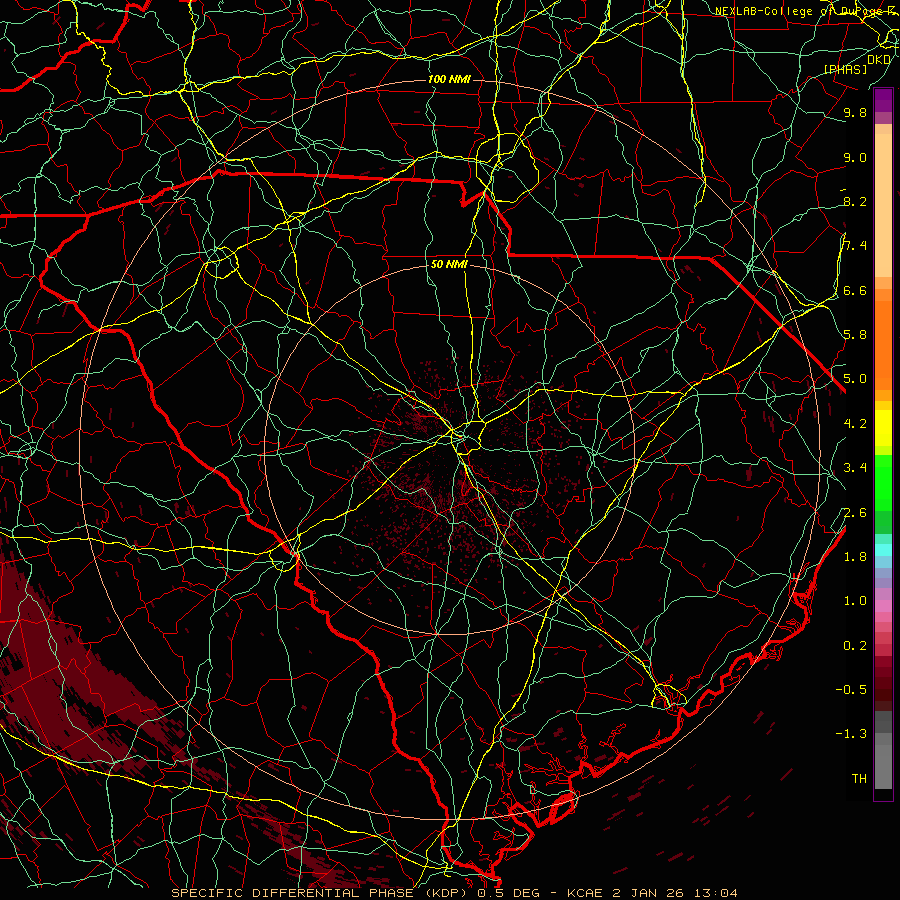The width and height of the screenshot is (900, 900).
Task: Click the yellow segment of the color scale
Action: 883,428
